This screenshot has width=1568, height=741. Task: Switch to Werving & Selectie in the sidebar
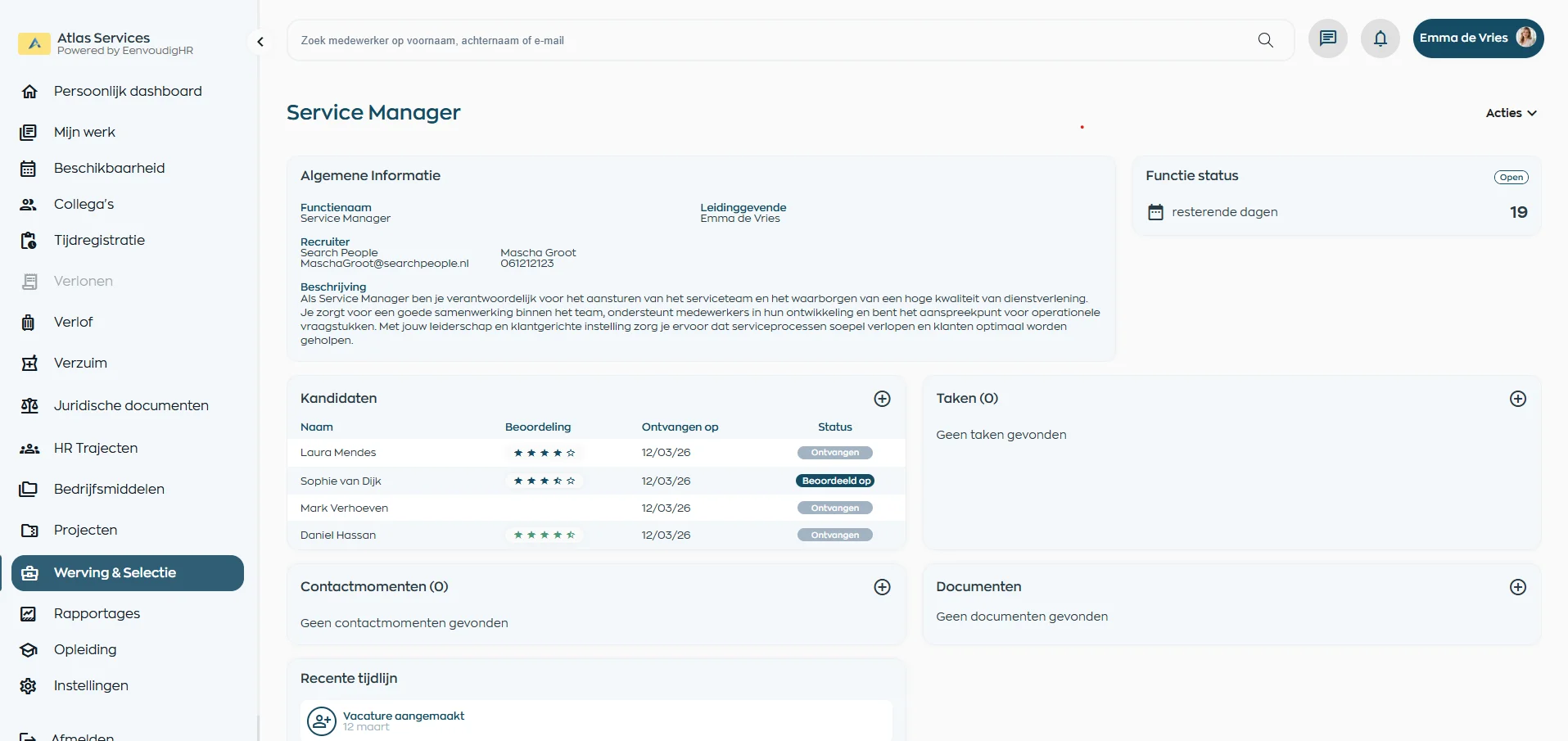tap(127, 573)
